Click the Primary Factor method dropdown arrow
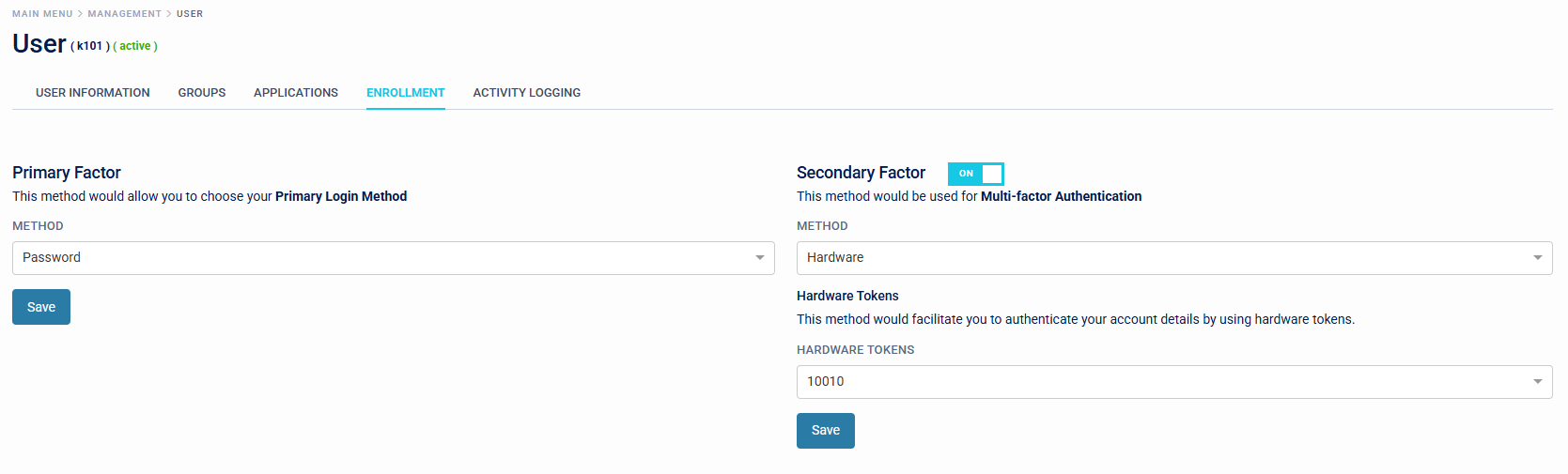 pos(759,258)
